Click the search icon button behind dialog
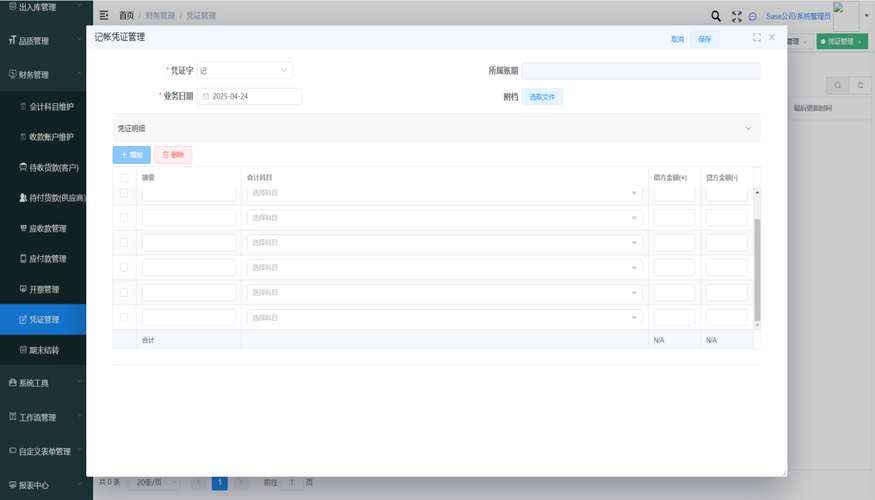This screenshot has height=500, width=875. [837, 85]
